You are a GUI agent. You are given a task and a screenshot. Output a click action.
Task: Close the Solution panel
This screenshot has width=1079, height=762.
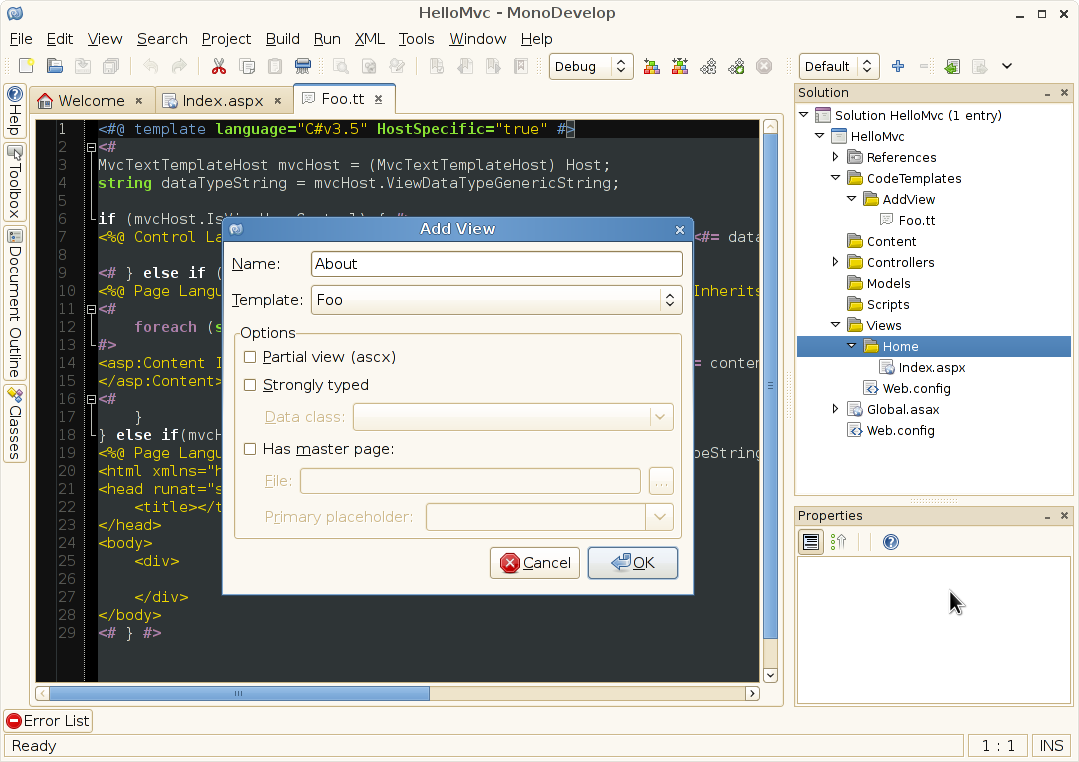(x=1065, y=92)
